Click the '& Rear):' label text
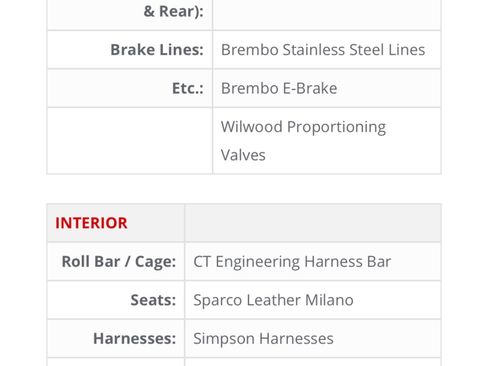Image resolution: width=488 pixels, height=366 pixels. [x=173, y=11]
